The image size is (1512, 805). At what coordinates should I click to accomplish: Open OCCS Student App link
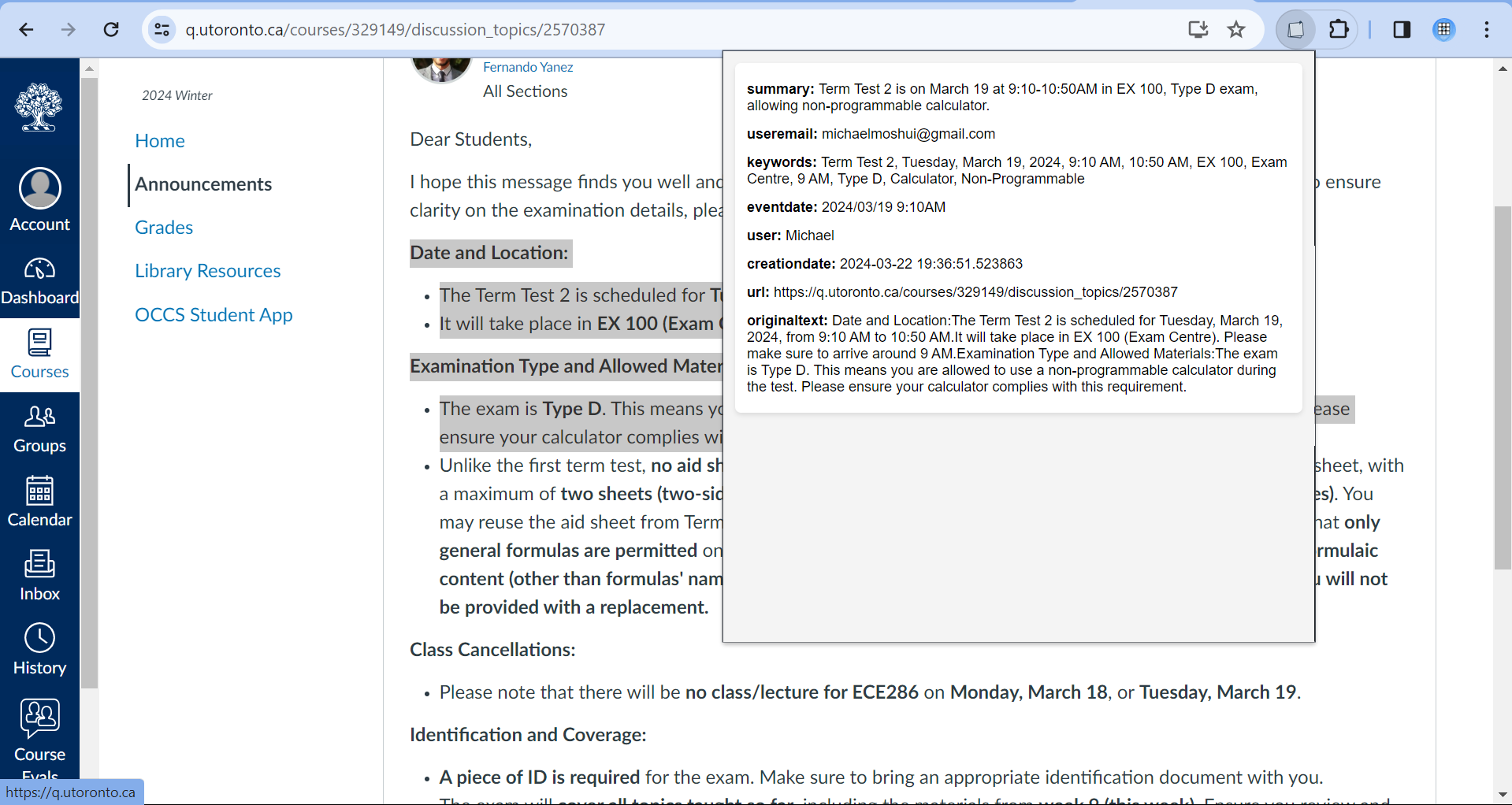(x=214, y=315)
